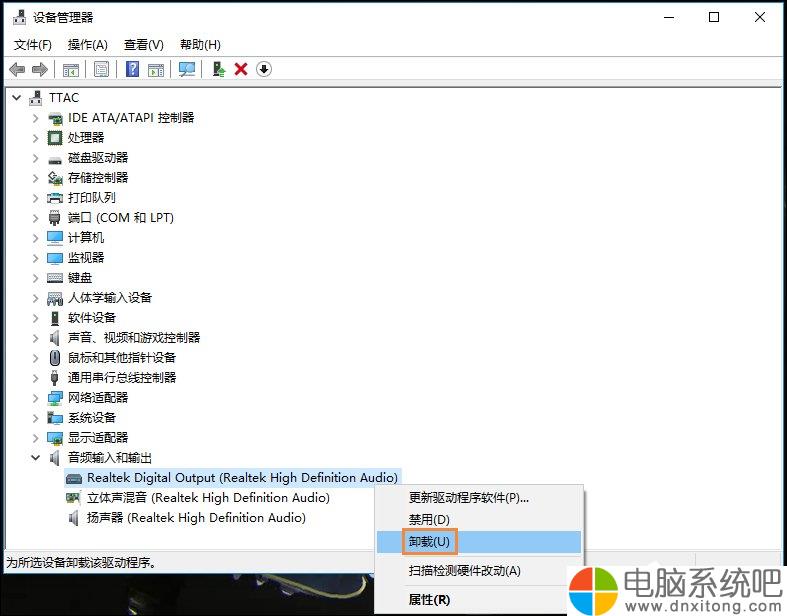The image size is (787, 616).
Task: Click the 鼠标和其他指针设备 mouse icon
Action: (55, 358)
